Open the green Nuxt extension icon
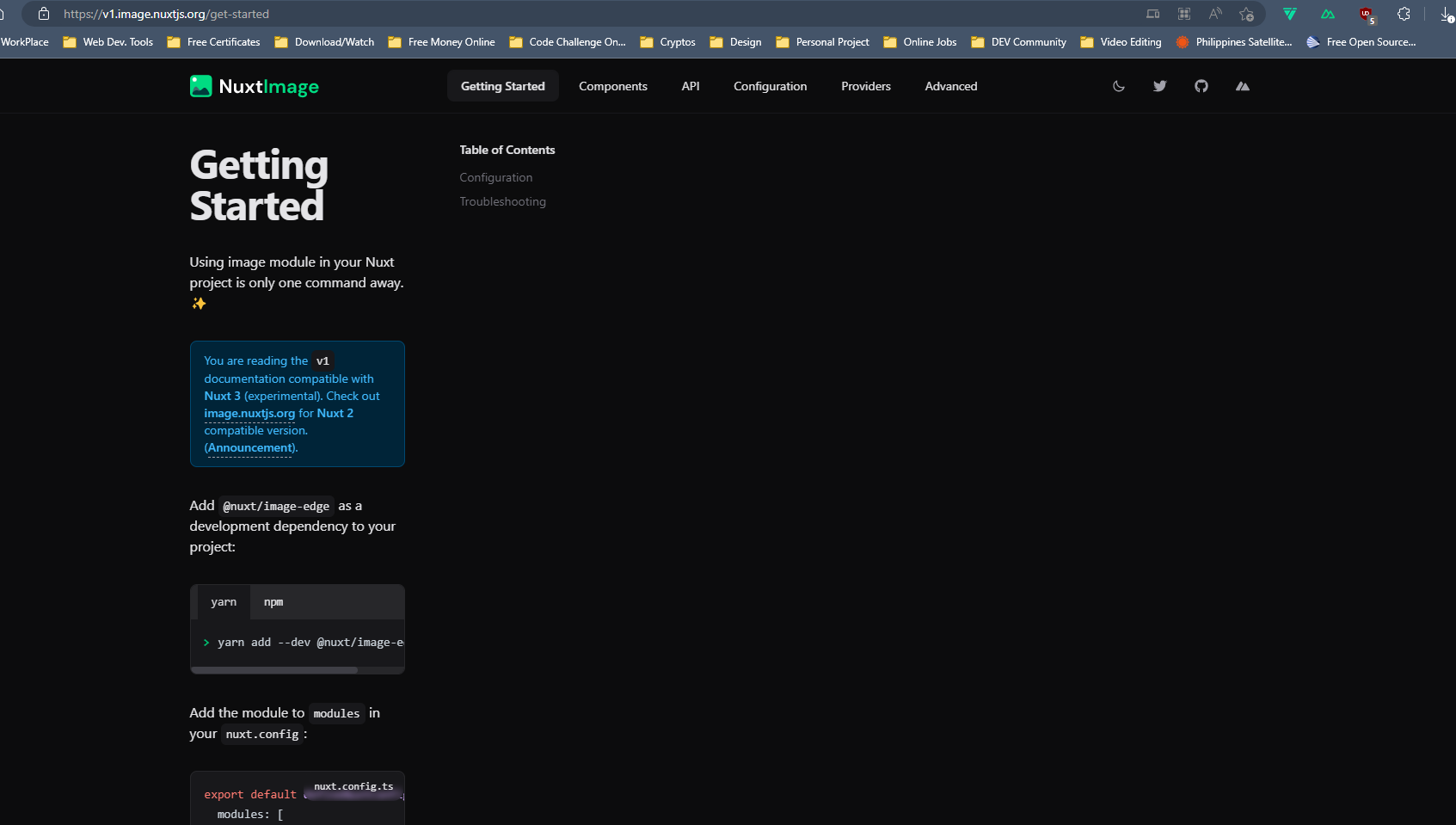Viewport: 1456px width, 825px height. 1328,14
